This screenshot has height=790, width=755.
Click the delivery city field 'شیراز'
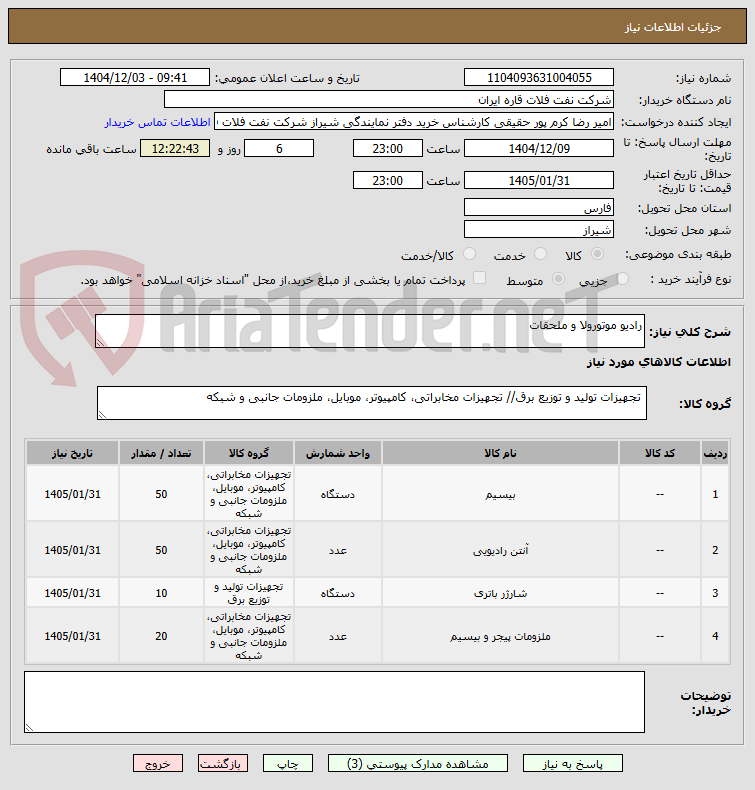pos(538,230)
